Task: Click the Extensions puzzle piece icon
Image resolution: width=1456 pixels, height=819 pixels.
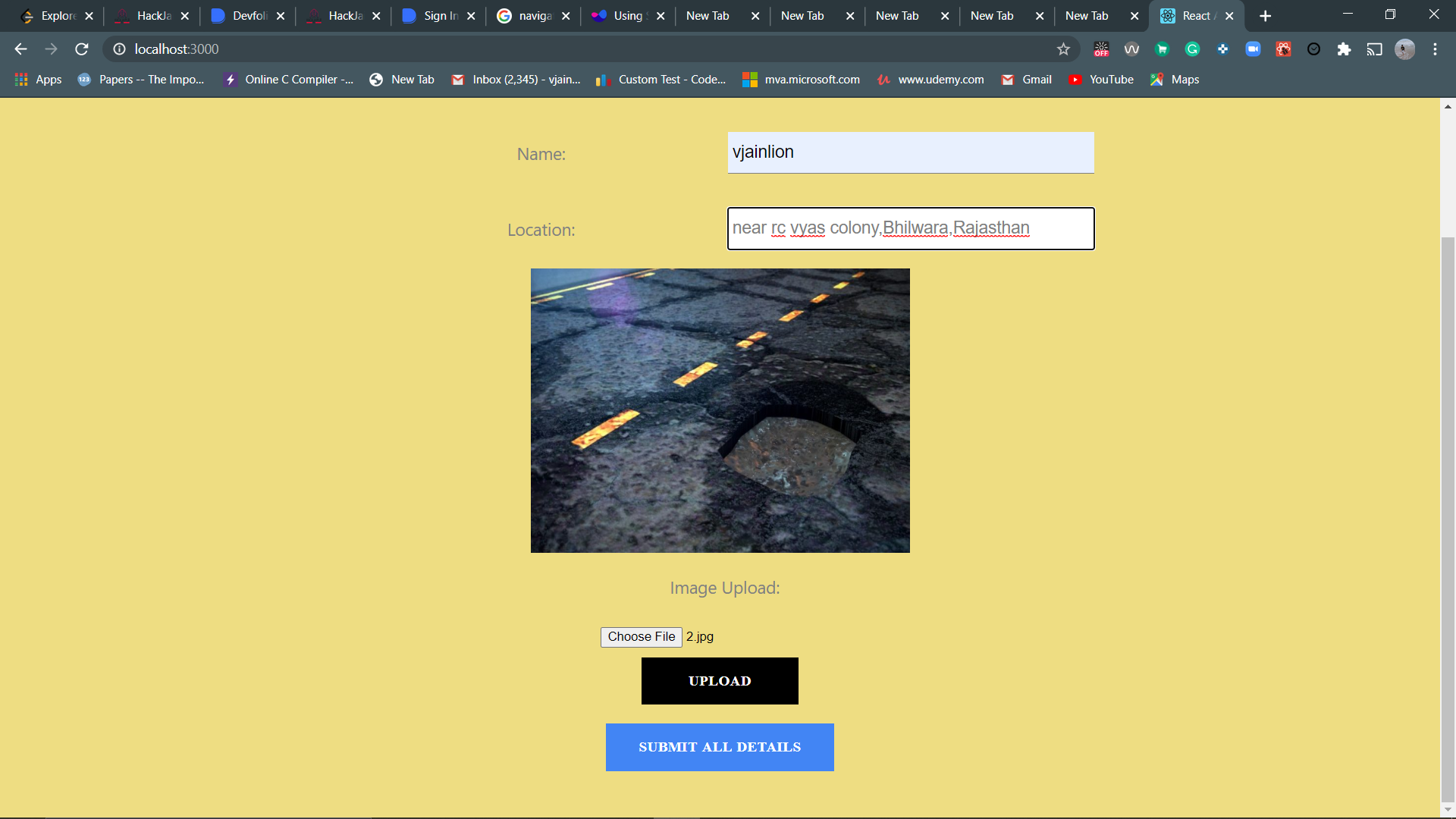Action: click(x=1344, y=49)
